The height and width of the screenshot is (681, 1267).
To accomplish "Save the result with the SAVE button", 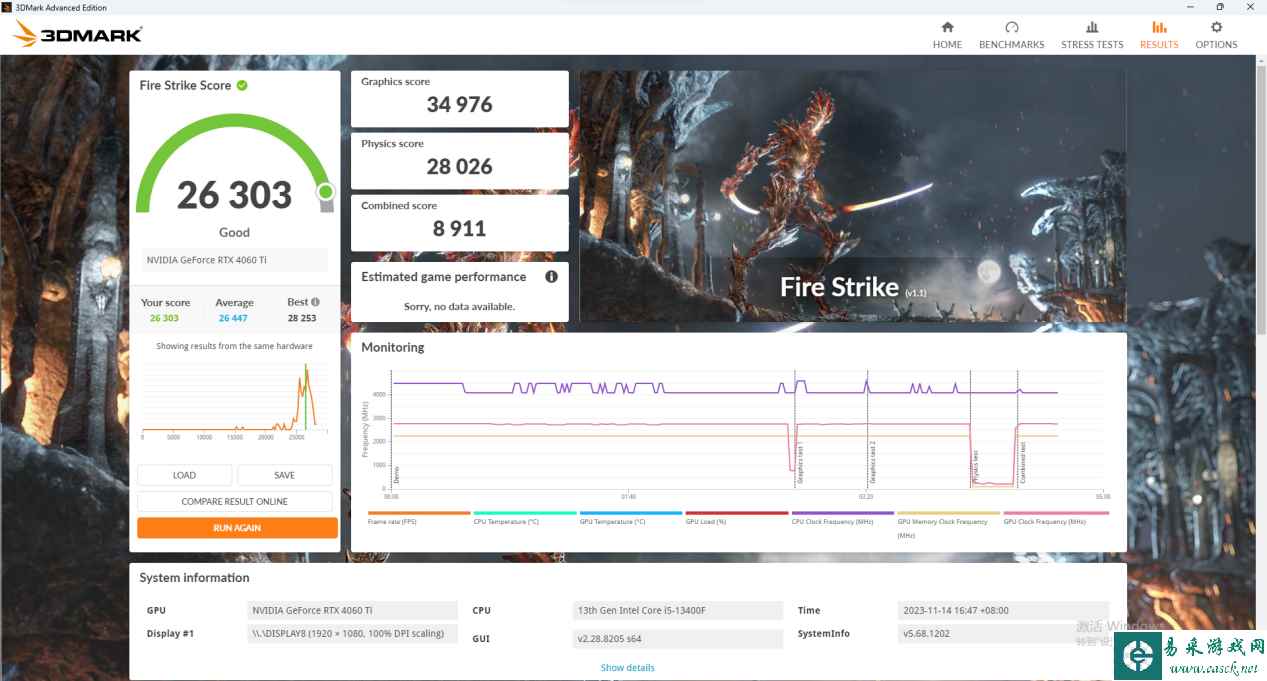I will click(284, 475).
